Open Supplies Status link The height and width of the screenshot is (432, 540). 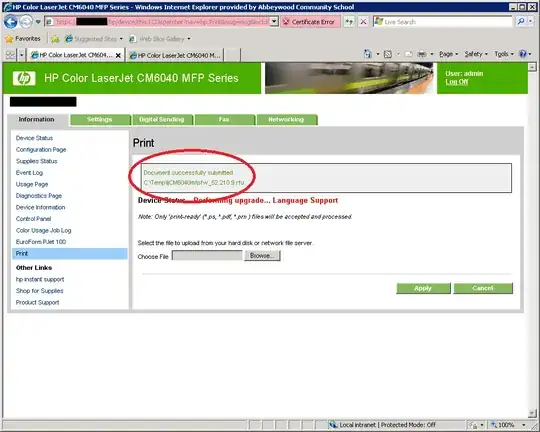click(x=37, y=161)
